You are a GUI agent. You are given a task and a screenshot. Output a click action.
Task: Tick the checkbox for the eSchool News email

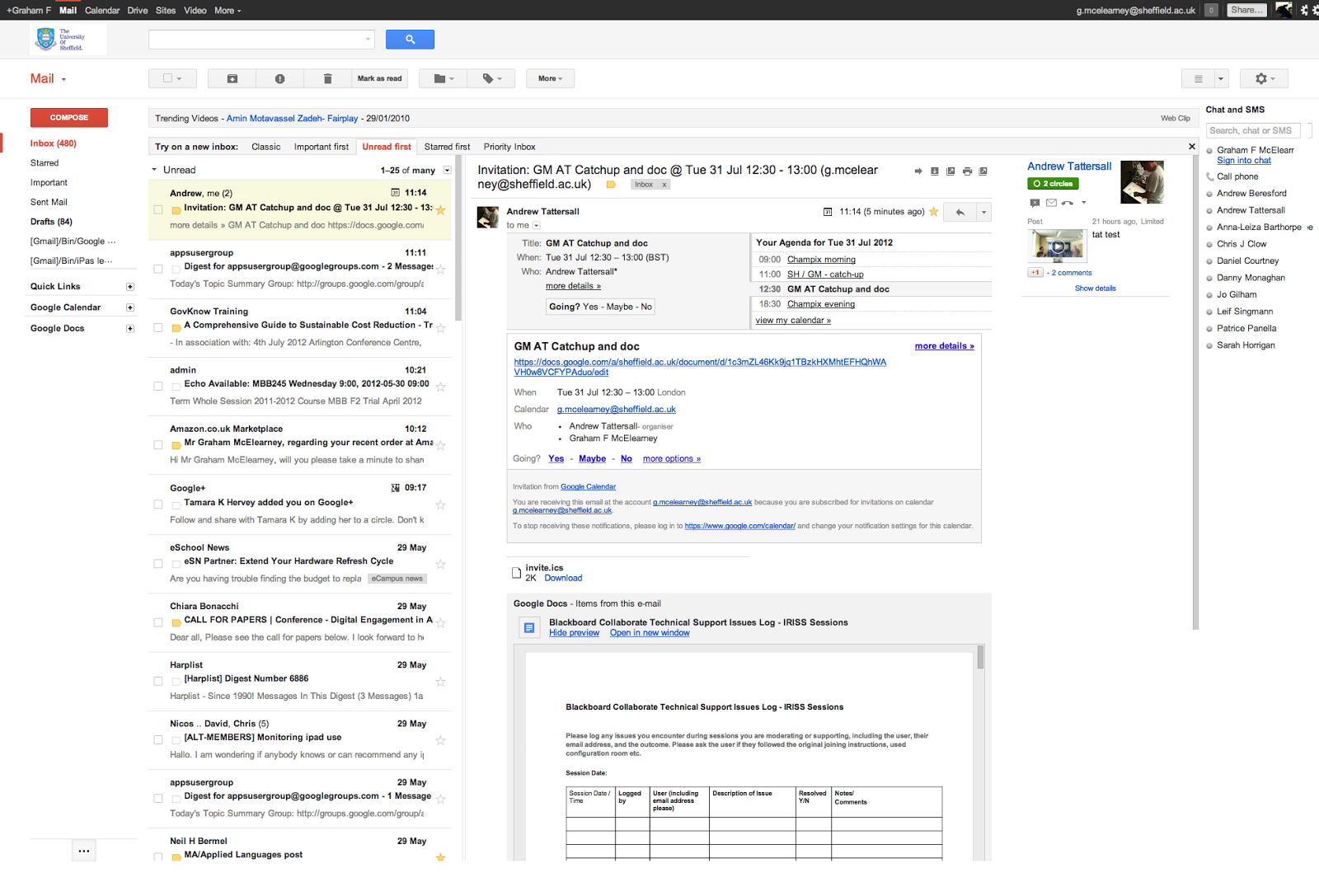tap(158, 564)
